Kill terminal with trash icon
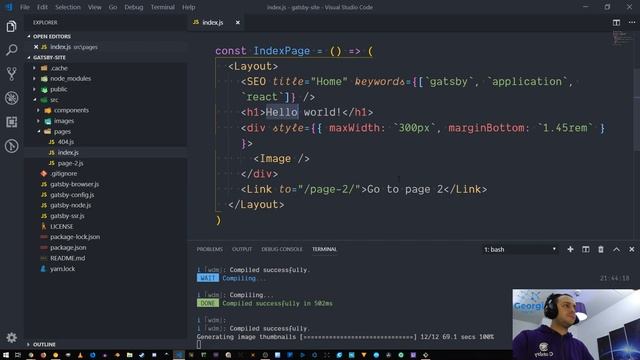The image size is (640, 360). coord(601,249)
